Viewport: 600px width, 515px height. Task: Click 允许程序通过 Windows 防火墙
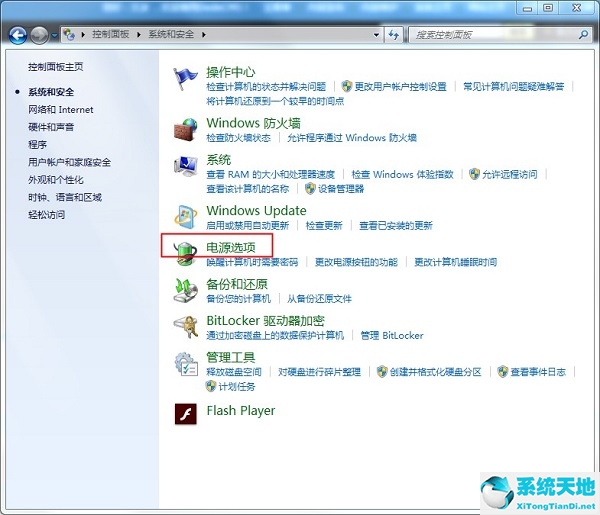pos(352,138)
